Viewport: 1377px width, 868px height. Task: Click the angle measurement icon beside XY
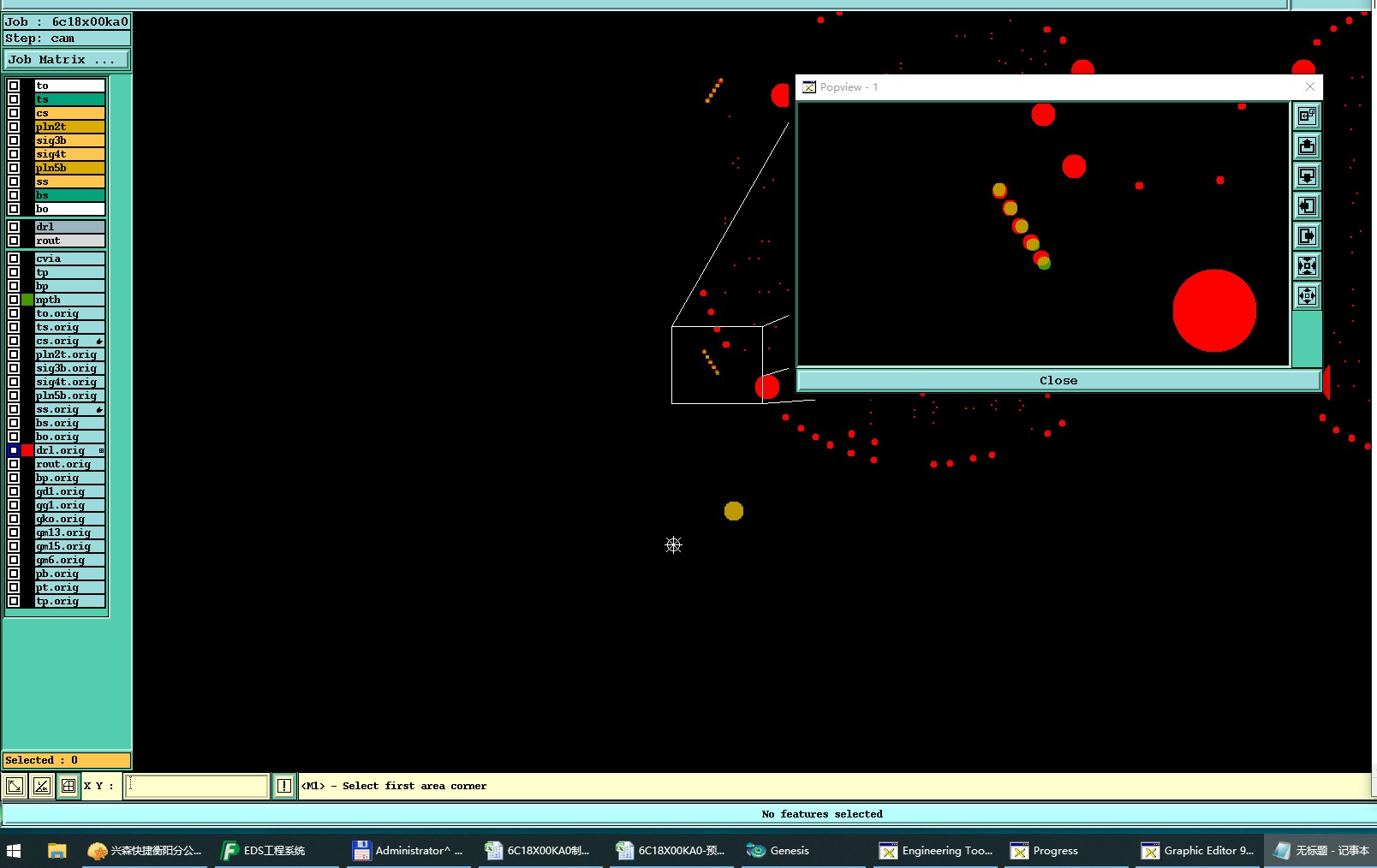point(41,786)
